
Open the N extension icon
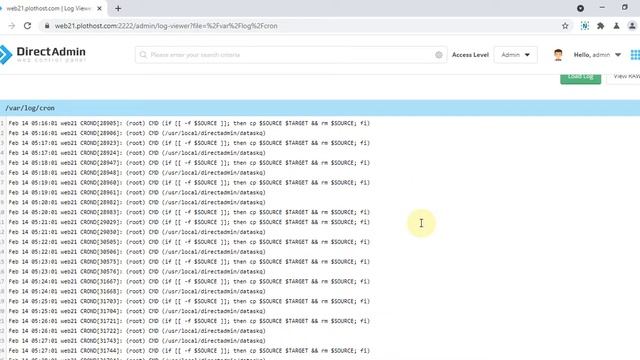click(584, 26)
